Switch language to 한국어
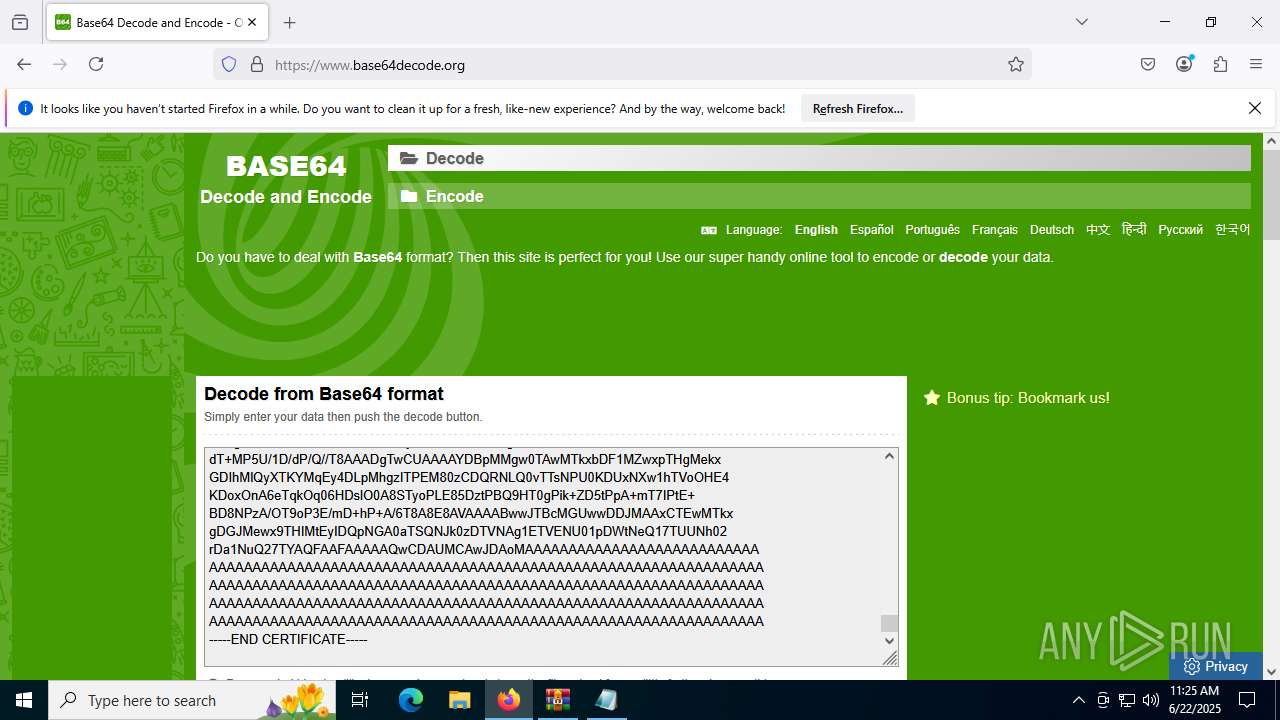Viewport: 1280px width, 720px height. 1233,230
